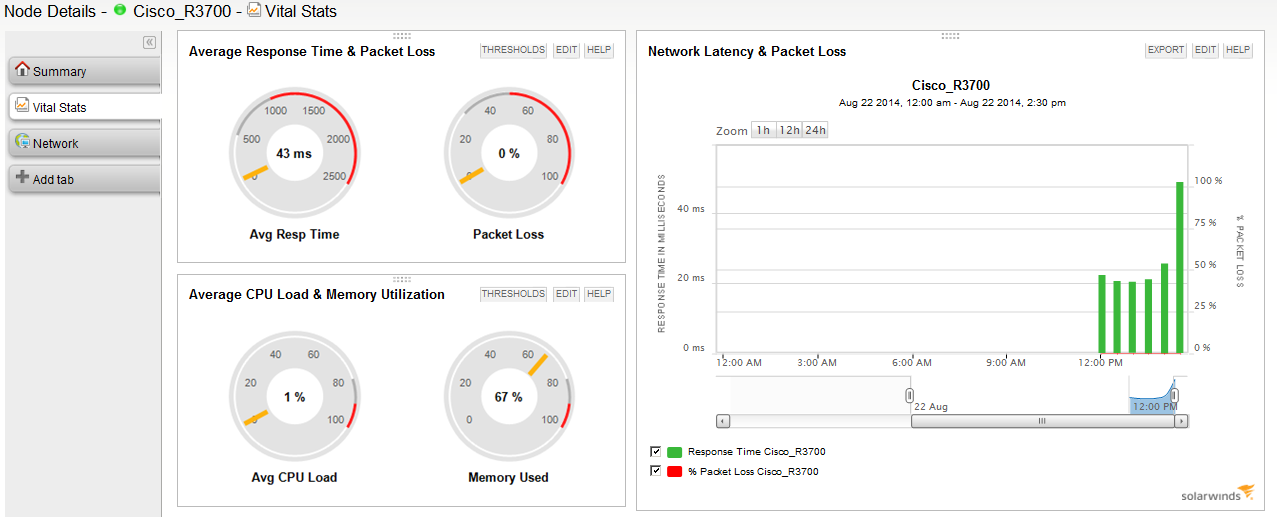The image size is (1277, 517).
Task: Click '1 %' CPU load value
Action: click(x=294, y=397)
